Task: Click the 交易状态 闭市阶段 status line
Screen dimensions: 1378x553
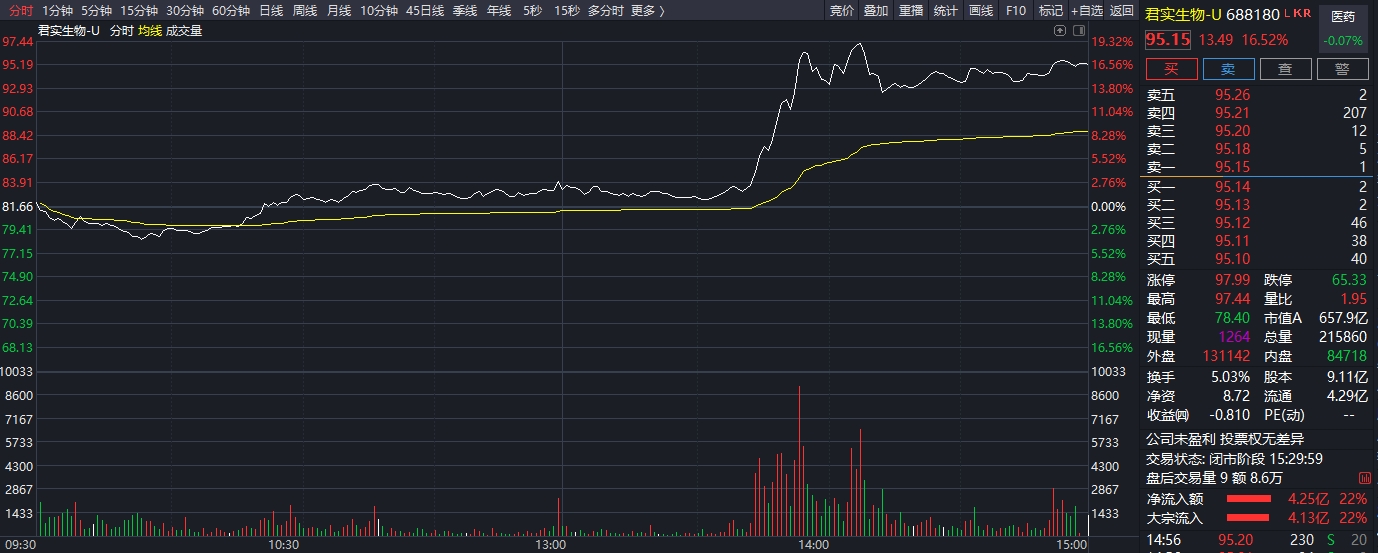Action: [x=1235, y=458]
